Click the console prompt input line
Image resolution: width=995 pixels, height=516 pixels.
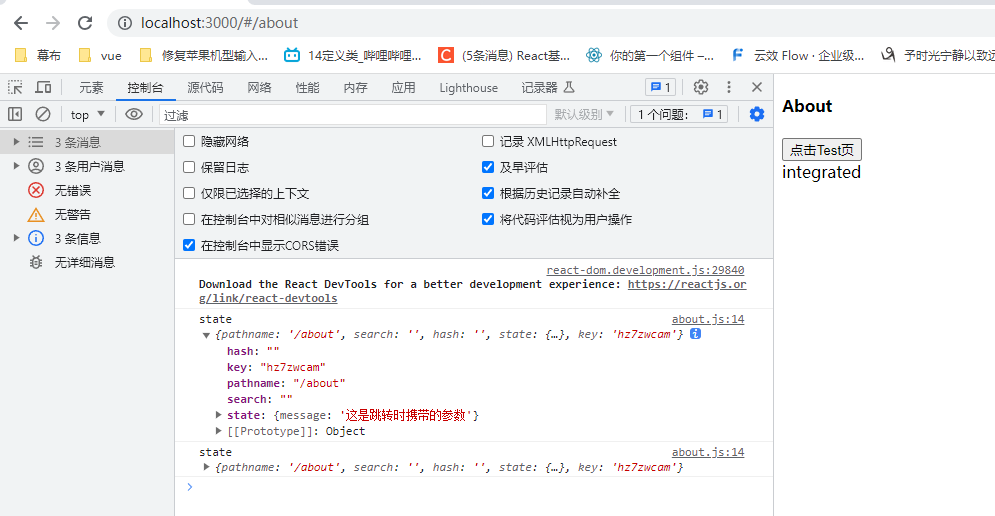476,487
